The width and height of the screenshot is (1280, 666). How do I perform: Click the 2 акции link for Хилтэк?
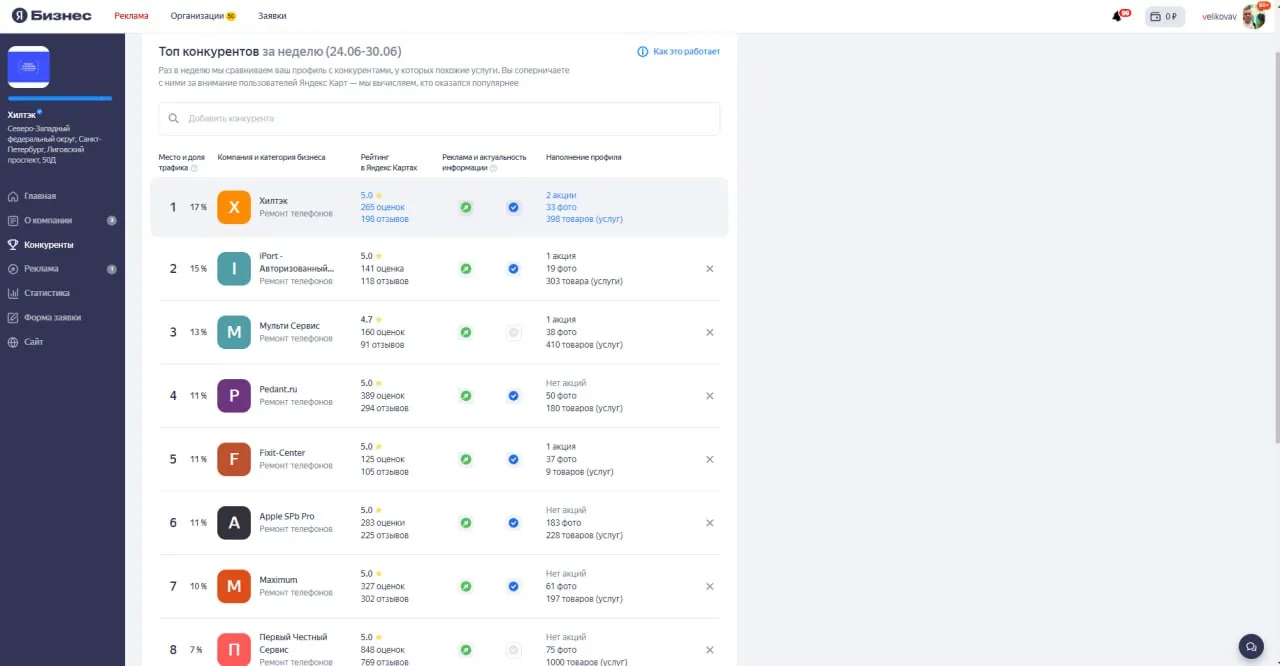tap(561, 195)
